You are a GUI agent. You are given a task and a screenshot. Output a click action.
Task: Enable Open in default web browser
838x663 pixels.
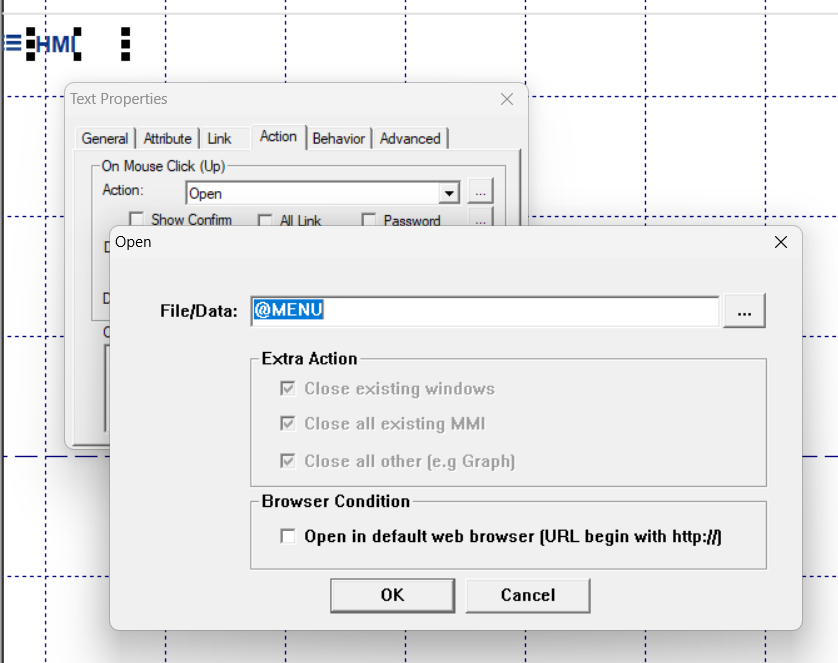point(288,537)
